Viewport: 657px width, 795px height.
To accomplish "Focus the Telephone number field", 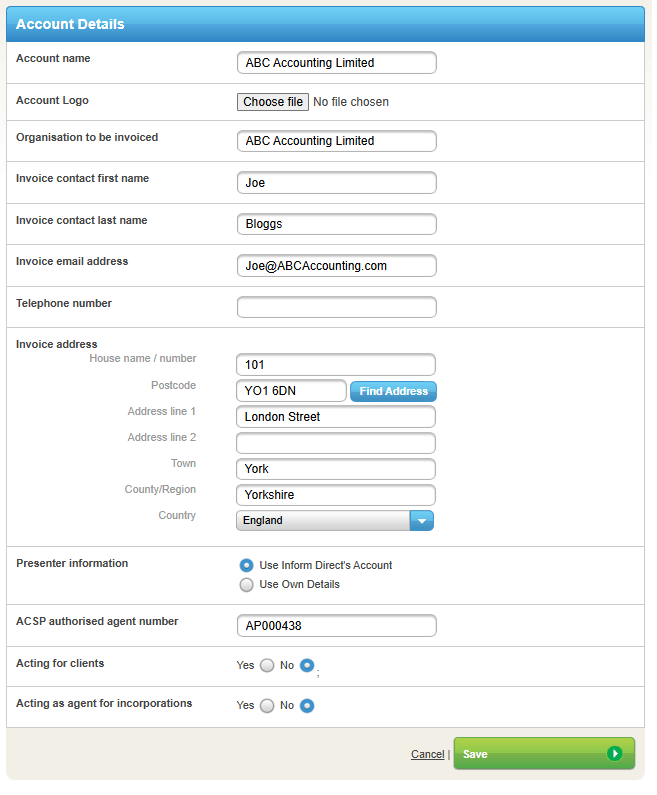I will pos(336,307).
